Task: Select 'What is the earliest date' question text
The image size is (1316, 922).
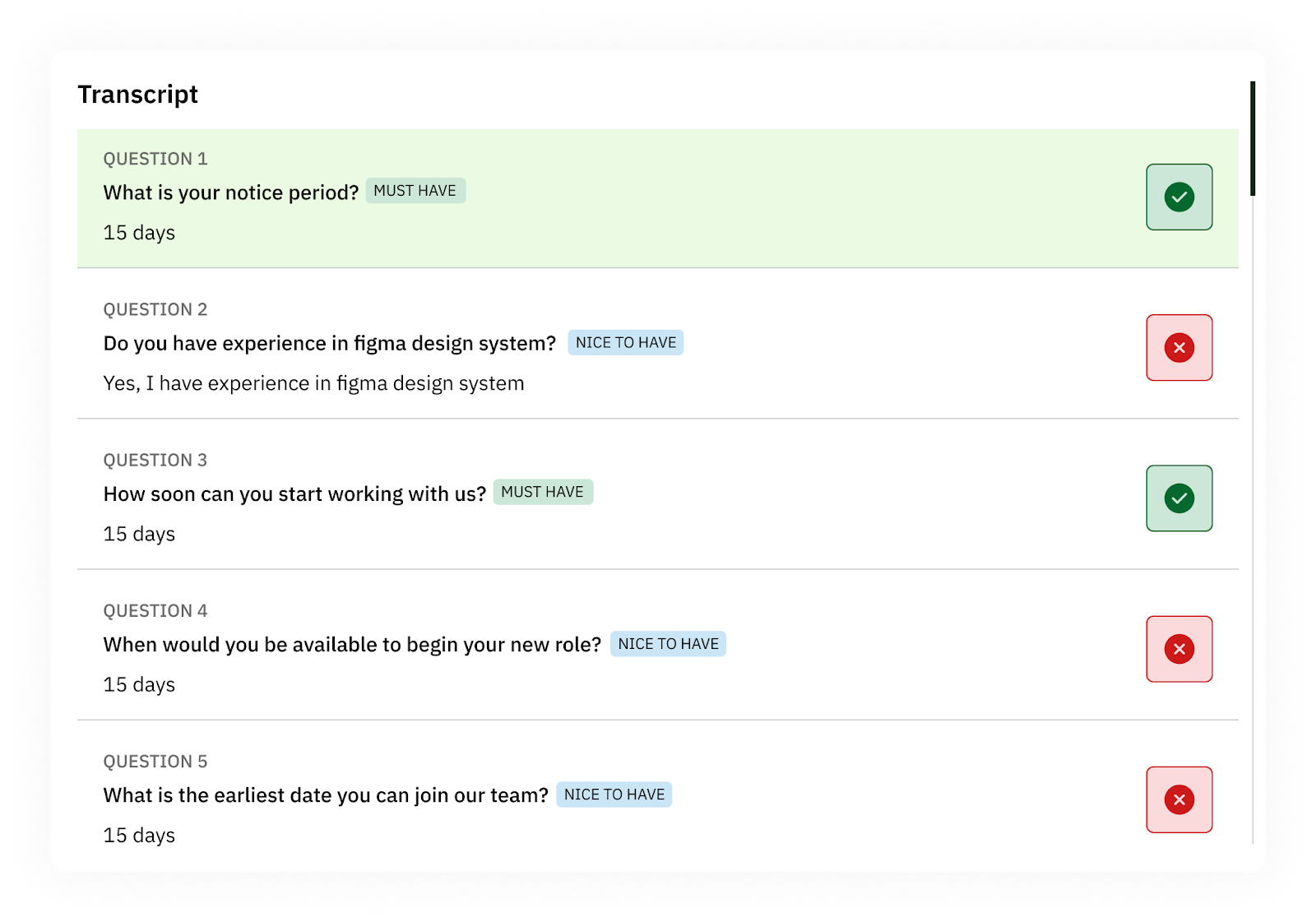Action: pos(326,795)
